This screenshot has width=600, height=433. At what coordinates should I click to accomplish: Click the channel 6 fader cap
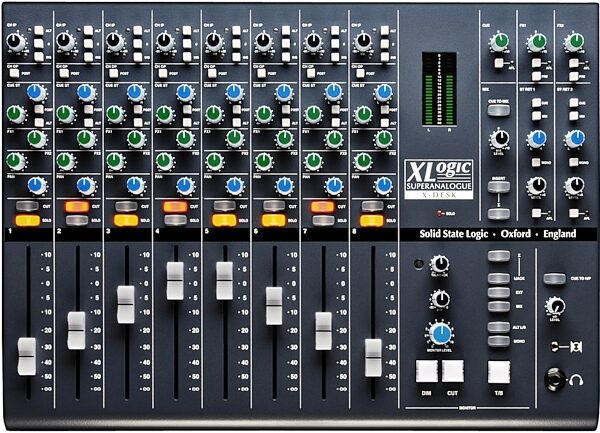tap(274, 306)
